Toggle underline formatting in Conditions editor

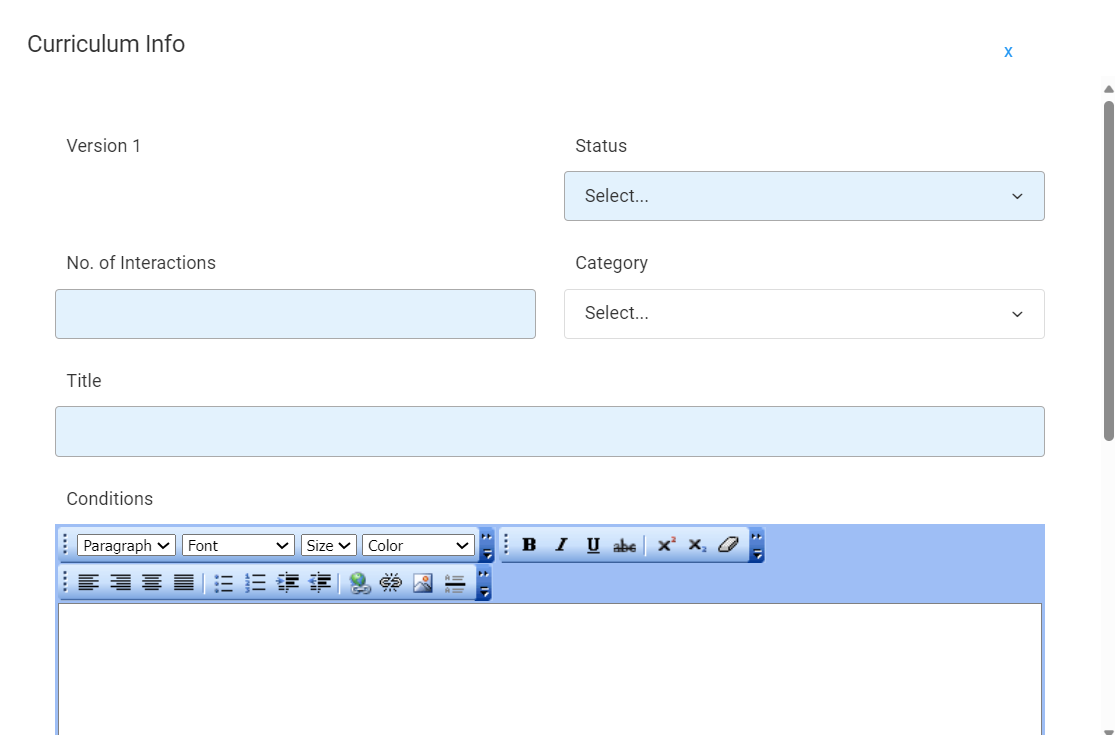[593, 545]
